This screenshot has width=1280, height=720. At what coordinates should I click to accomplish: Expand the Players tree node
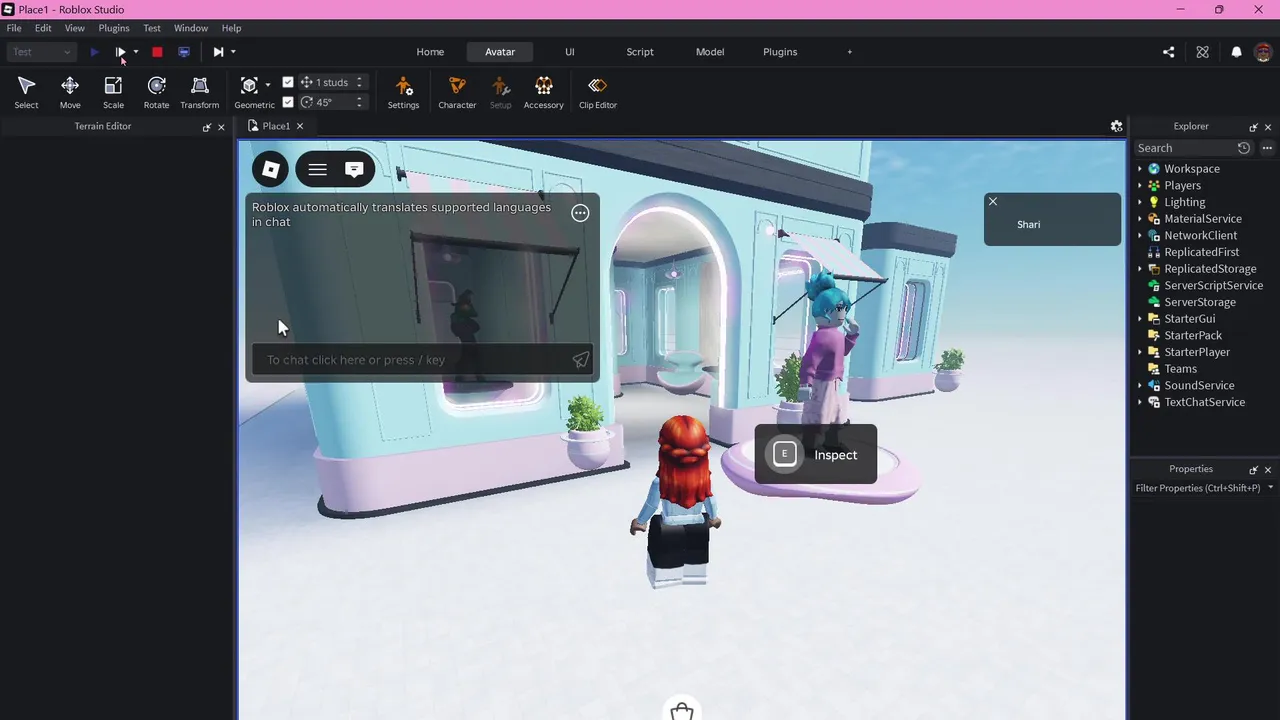(1140, 186)
